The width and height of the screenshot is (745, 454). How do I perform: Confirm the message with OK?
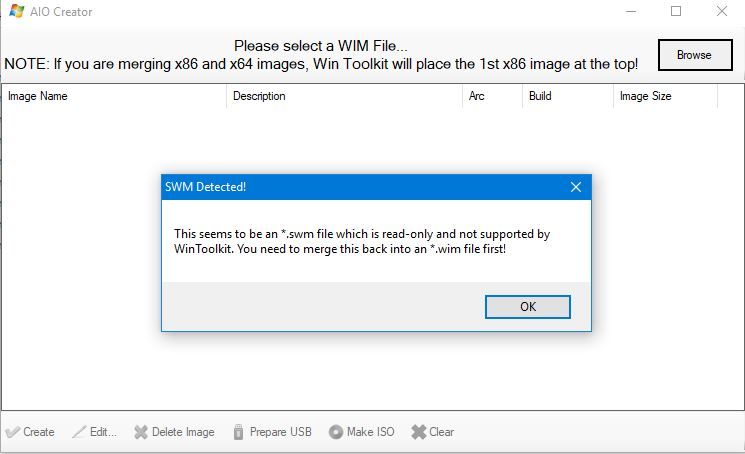click(528, 307)
